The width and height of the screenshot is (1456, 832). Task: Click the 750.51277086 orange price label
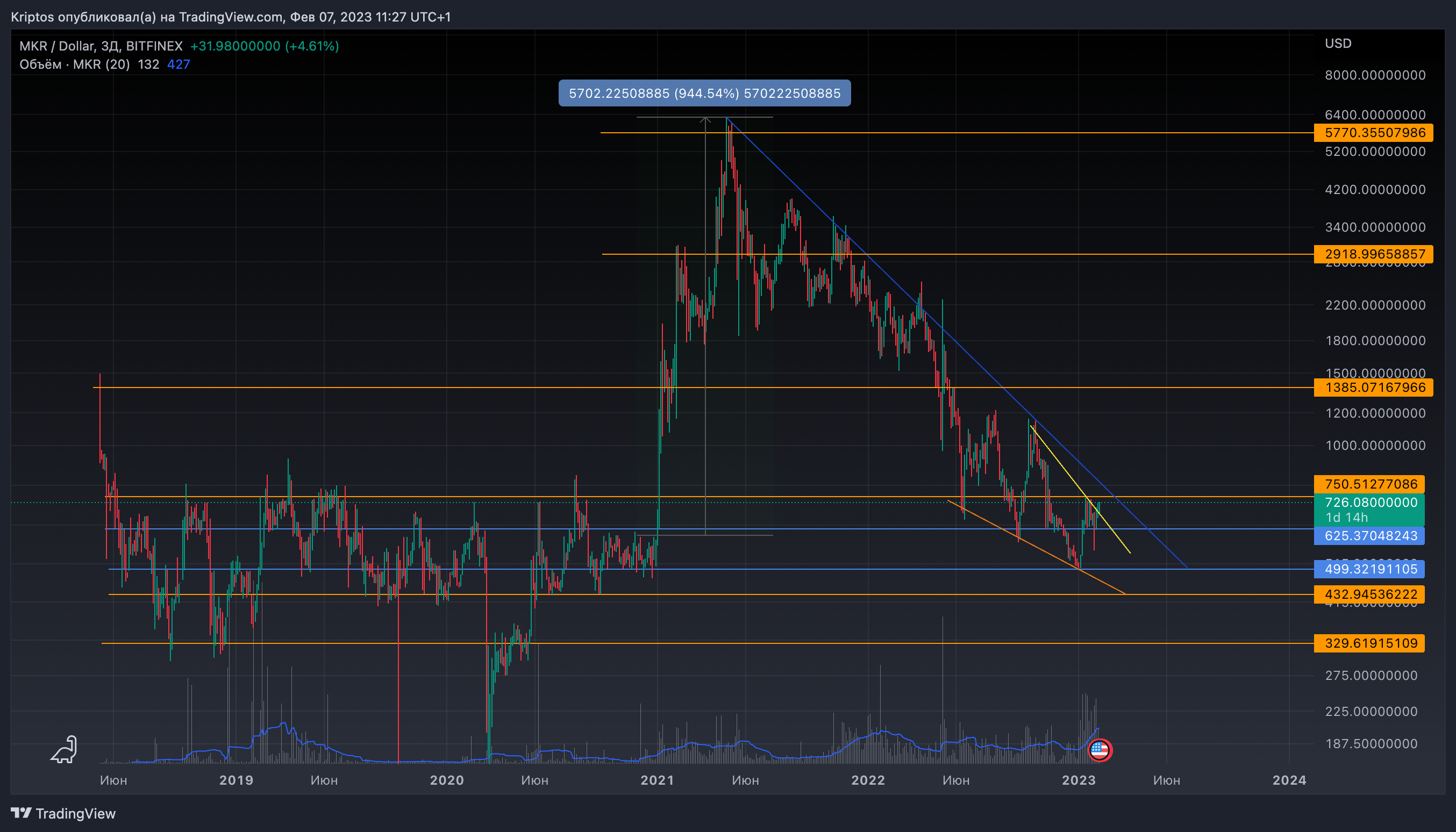(1369, 484)
